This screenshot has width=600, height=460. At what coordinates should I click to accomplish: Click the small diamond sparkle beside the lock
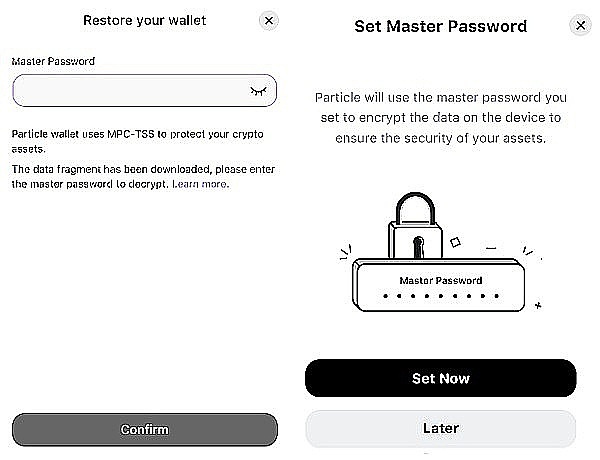pos(456,241)
